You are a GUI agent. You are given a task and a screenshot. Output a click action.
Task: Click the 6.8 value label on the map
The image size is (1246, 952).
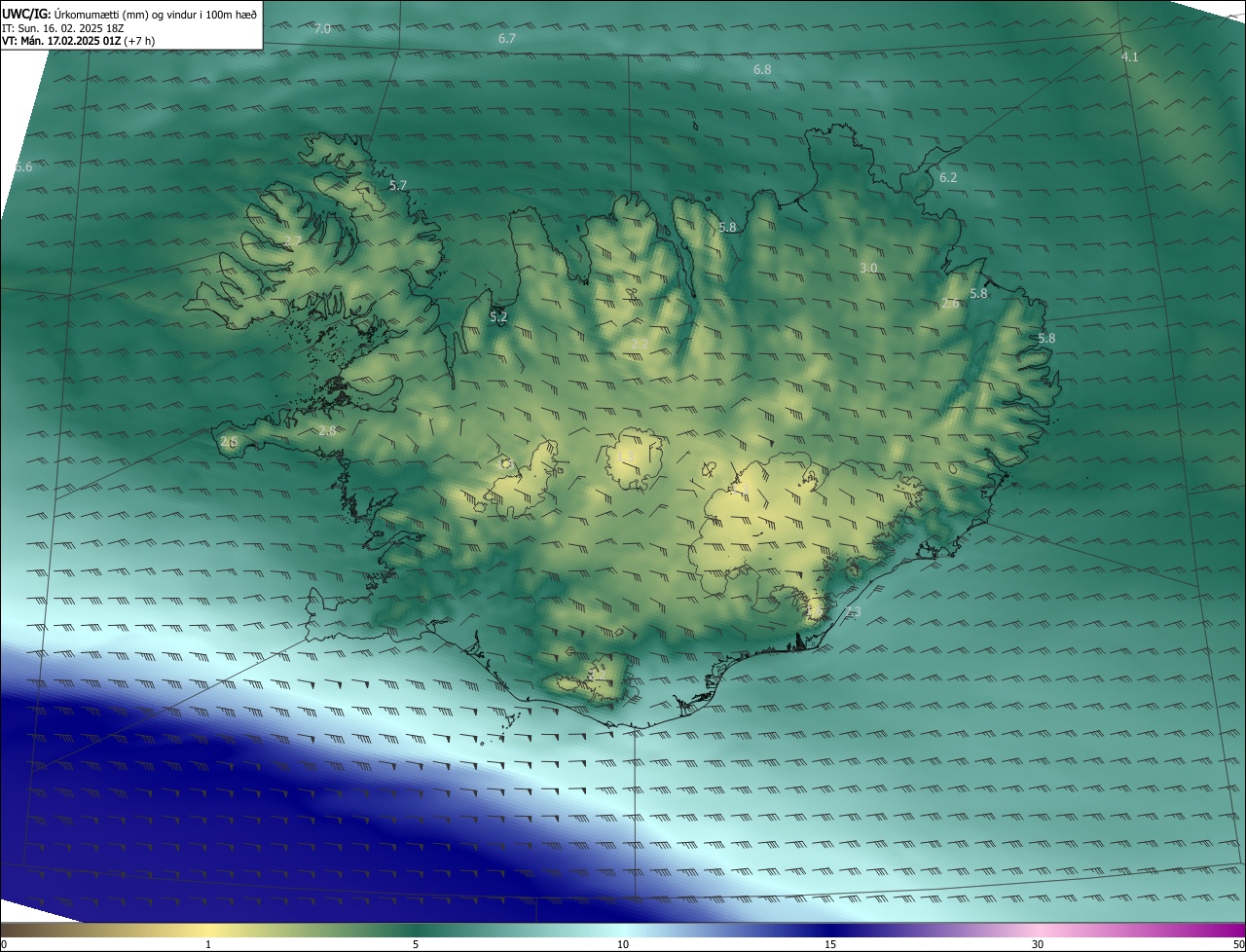[762, 70]
